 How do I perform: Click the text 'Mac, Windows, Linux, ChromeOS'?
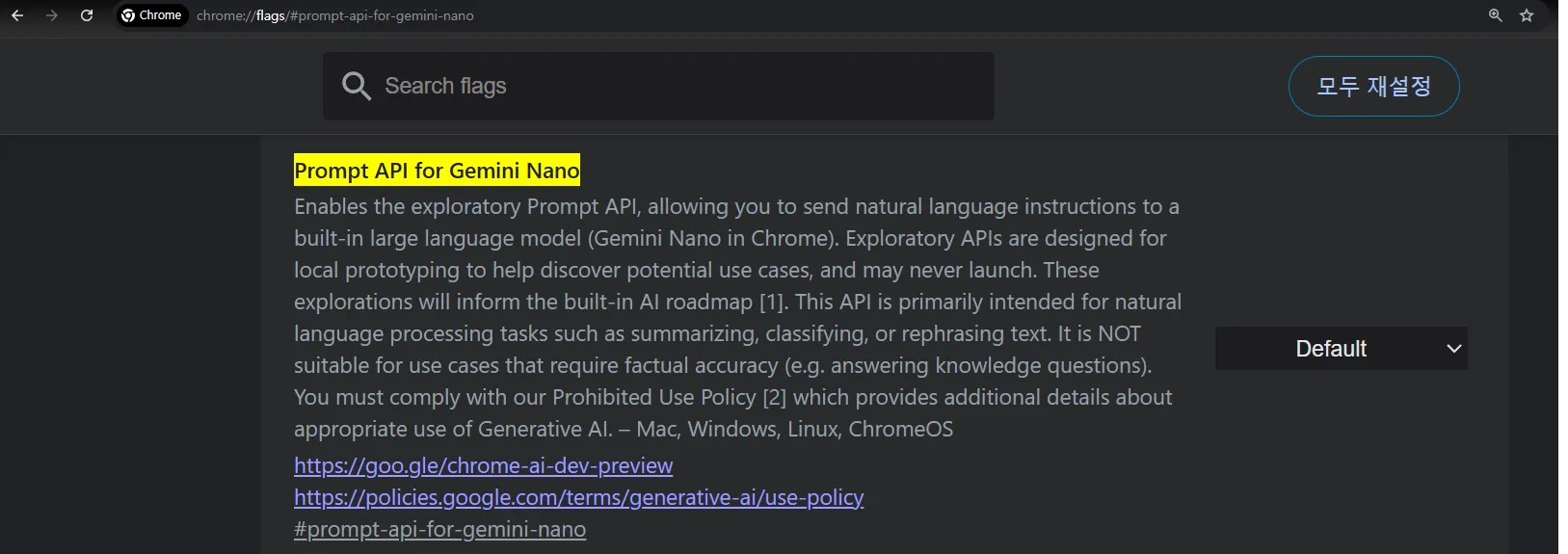click(x=795, y=429)
